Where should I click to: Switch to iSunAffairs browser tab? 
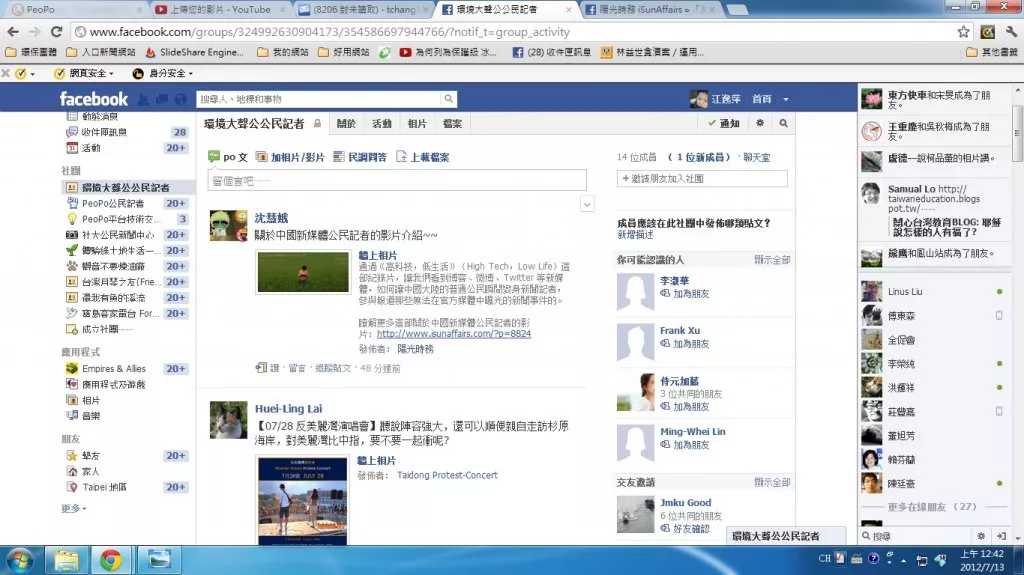pos(651,9)
